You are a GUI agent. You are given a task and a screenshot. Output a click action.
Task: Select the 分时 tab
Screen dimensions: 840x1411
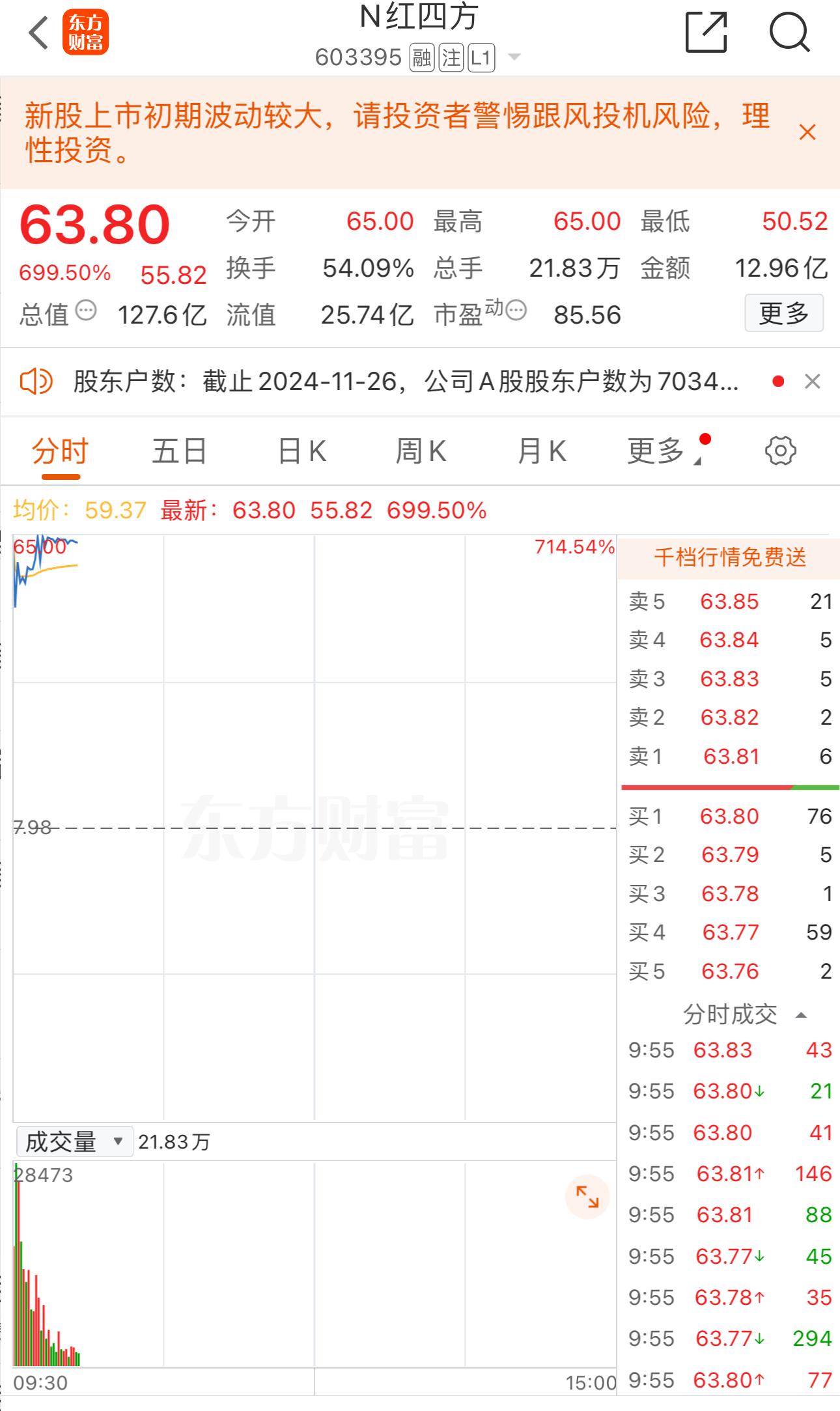pyautogui.click(x=61, y=451)
